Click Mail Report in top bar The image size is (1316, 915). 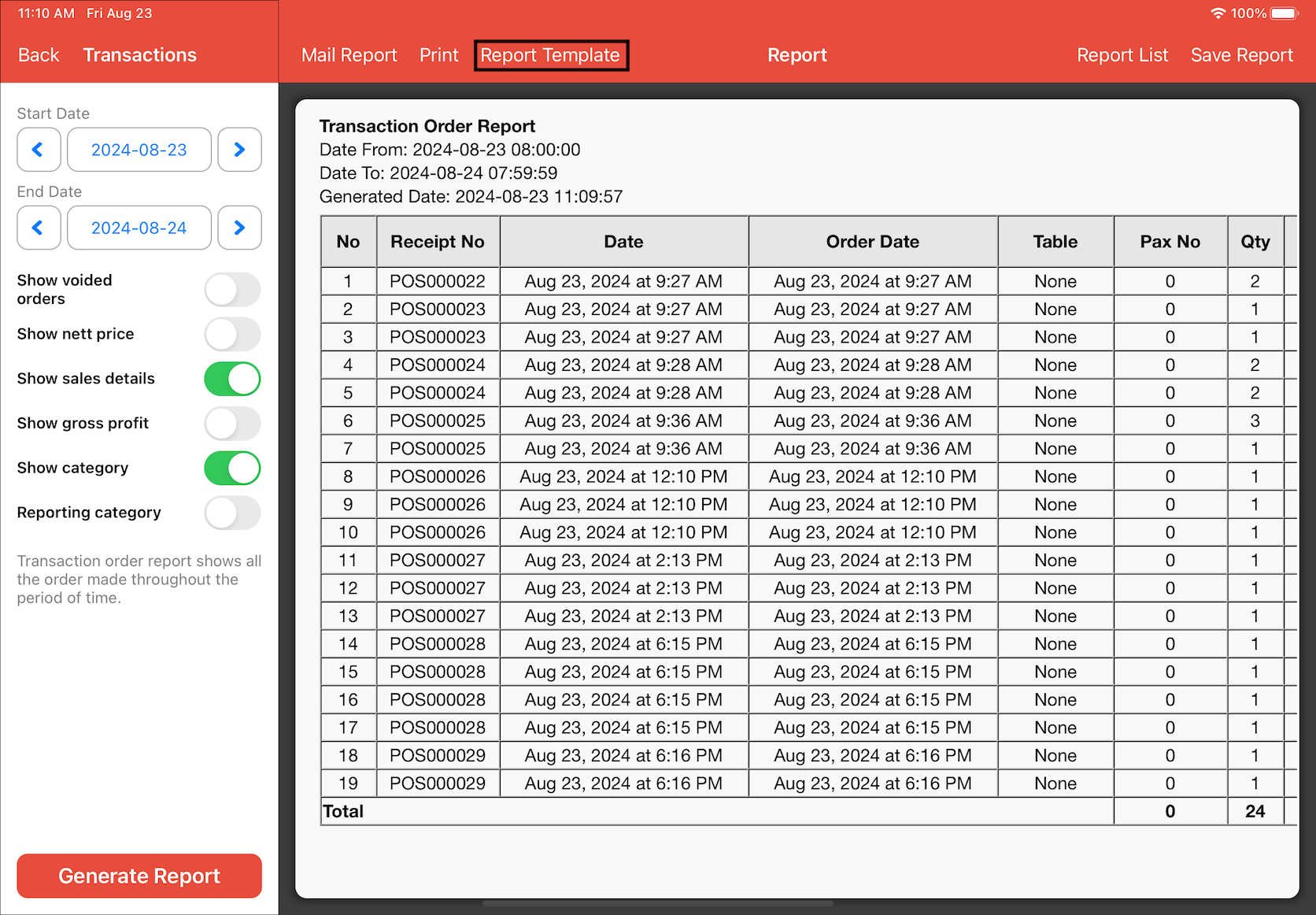[x=349, y=55]
